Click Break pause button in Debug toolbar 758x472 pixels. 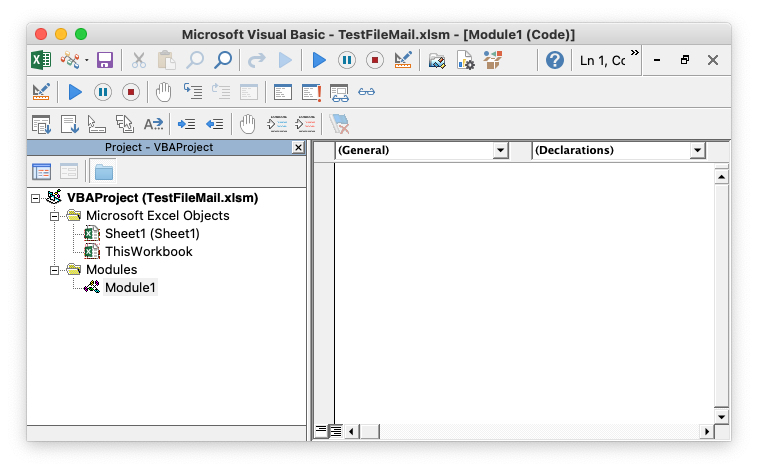[102, 92]
